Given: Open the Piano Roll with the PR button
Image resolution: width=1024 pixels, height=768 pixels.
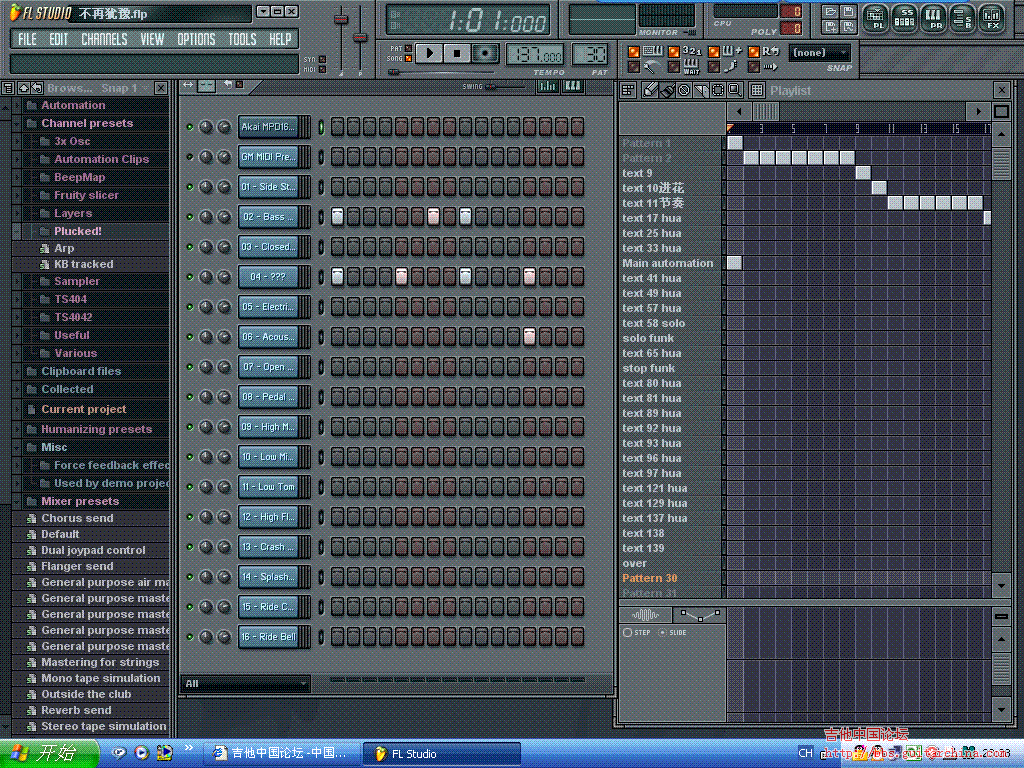Looking at the screenshot, I should 934,18.
